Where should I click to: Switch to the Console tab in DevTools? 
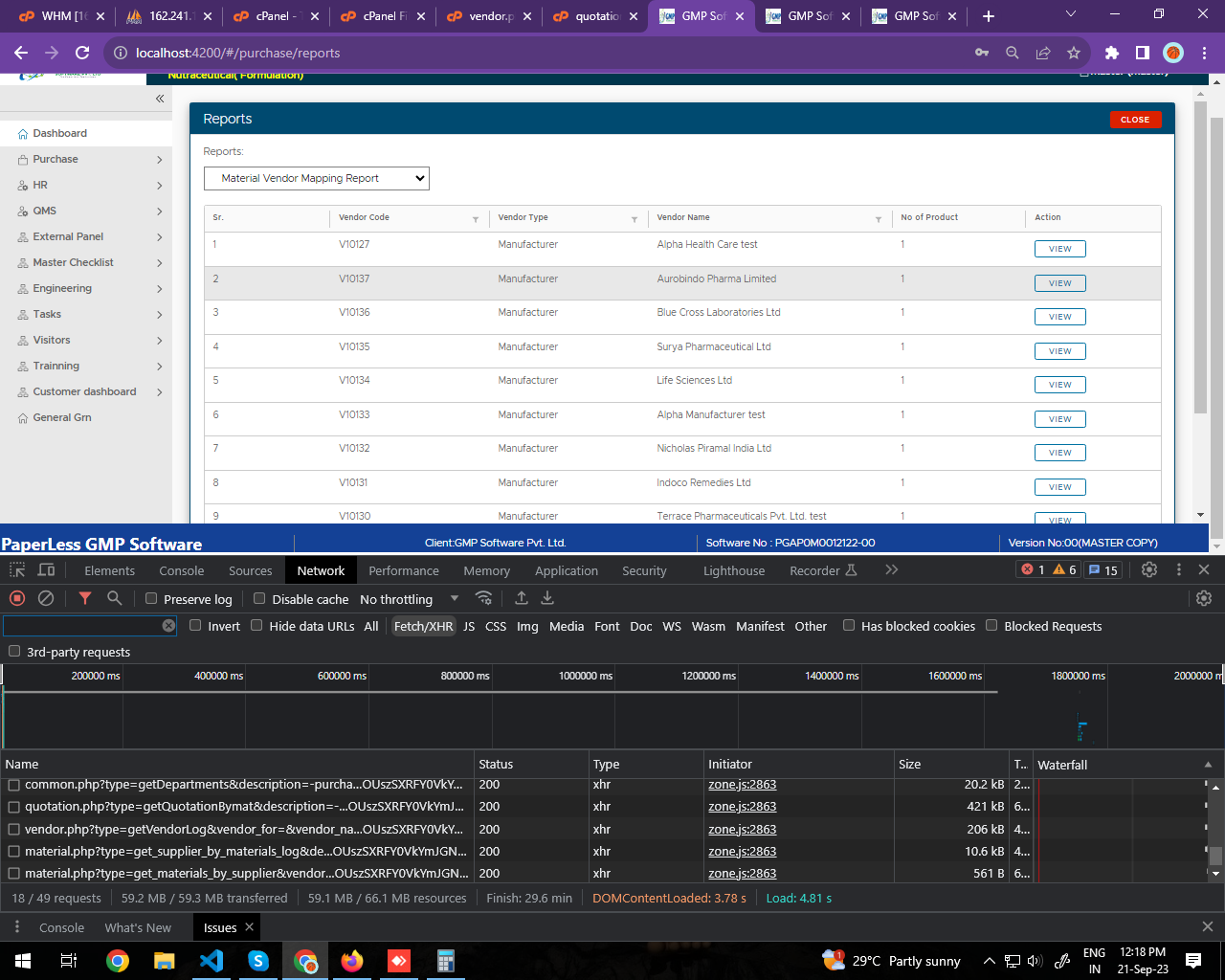[x=181, y=570]
